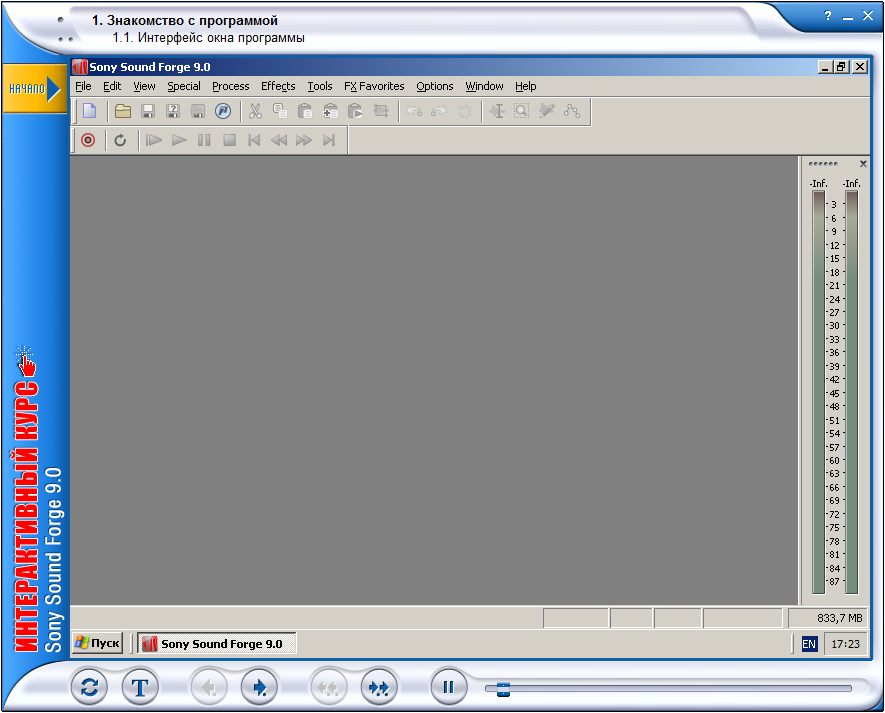Screen dimensions: 885x713
Task: Click the Cut scissors icon
Action: point(255,111)
